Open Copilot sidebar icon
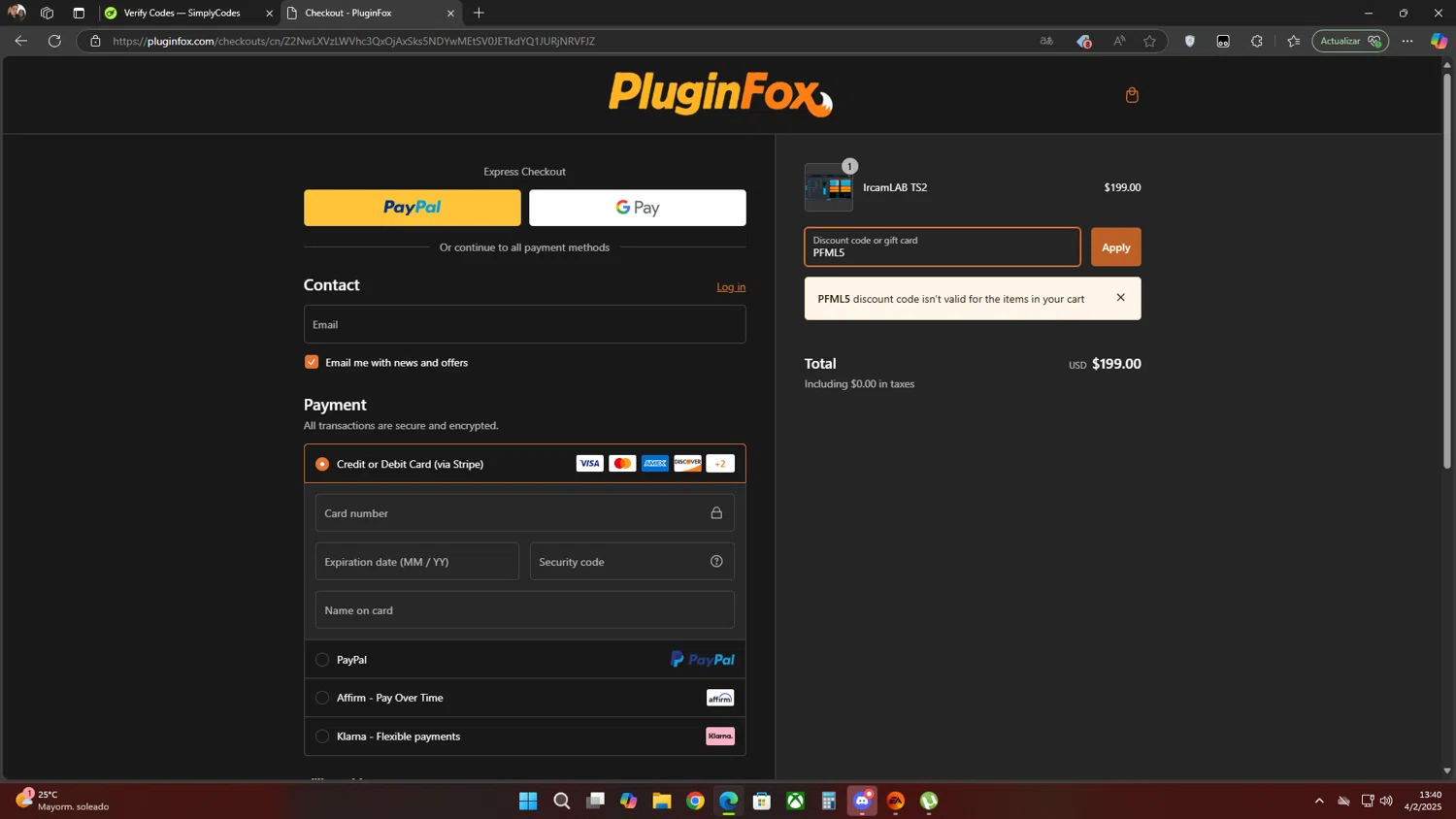Screen dimensions: 1456x819 [x=1439, y=41]
